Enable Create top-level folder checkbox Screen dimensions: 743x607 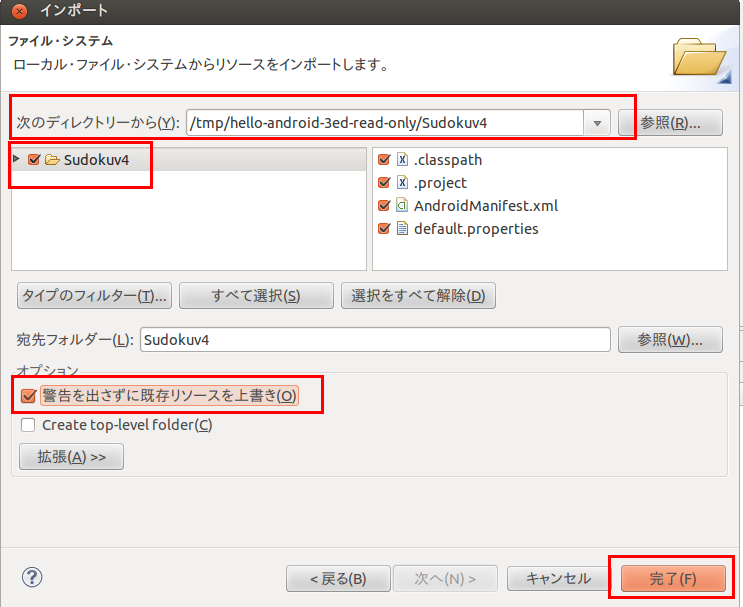tap(28, 425)
